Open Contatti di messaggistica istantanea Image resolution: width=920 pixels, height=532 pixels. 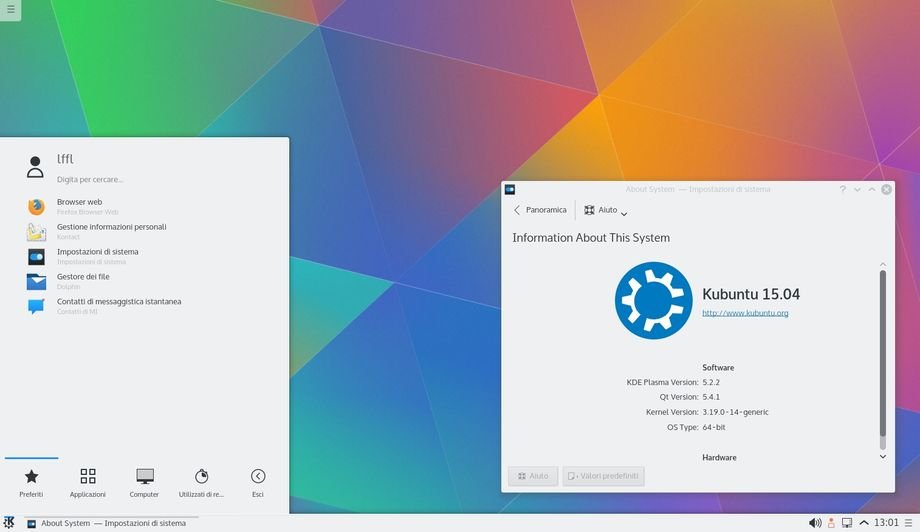click(x=118, y=306)
